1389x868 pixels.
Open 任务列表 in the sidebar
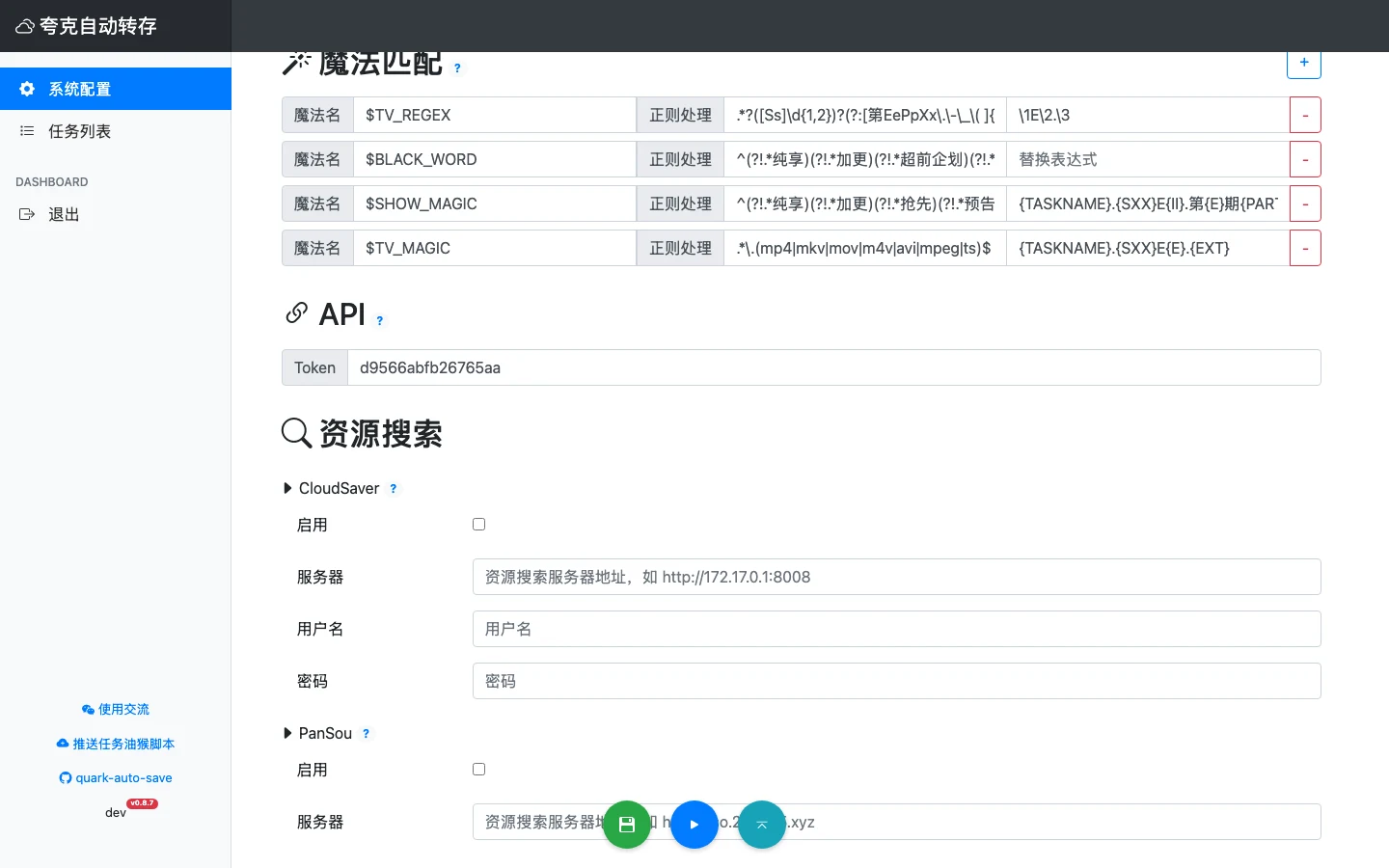tap(116, 131)
